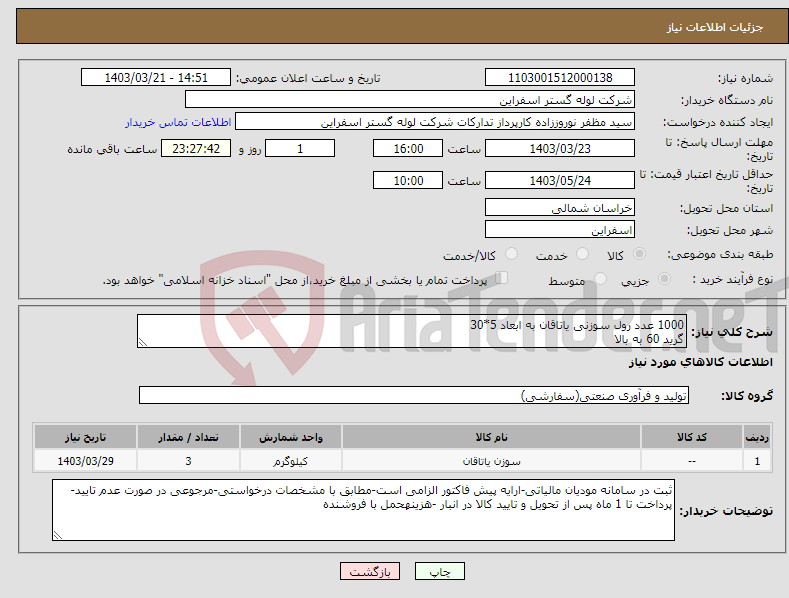The width and height of the screenshot is (789, 598).
Task: Click the buyer name field شرکت لوله گستر اسفراین
Action: pyautogui.click(x=410, y=100)
